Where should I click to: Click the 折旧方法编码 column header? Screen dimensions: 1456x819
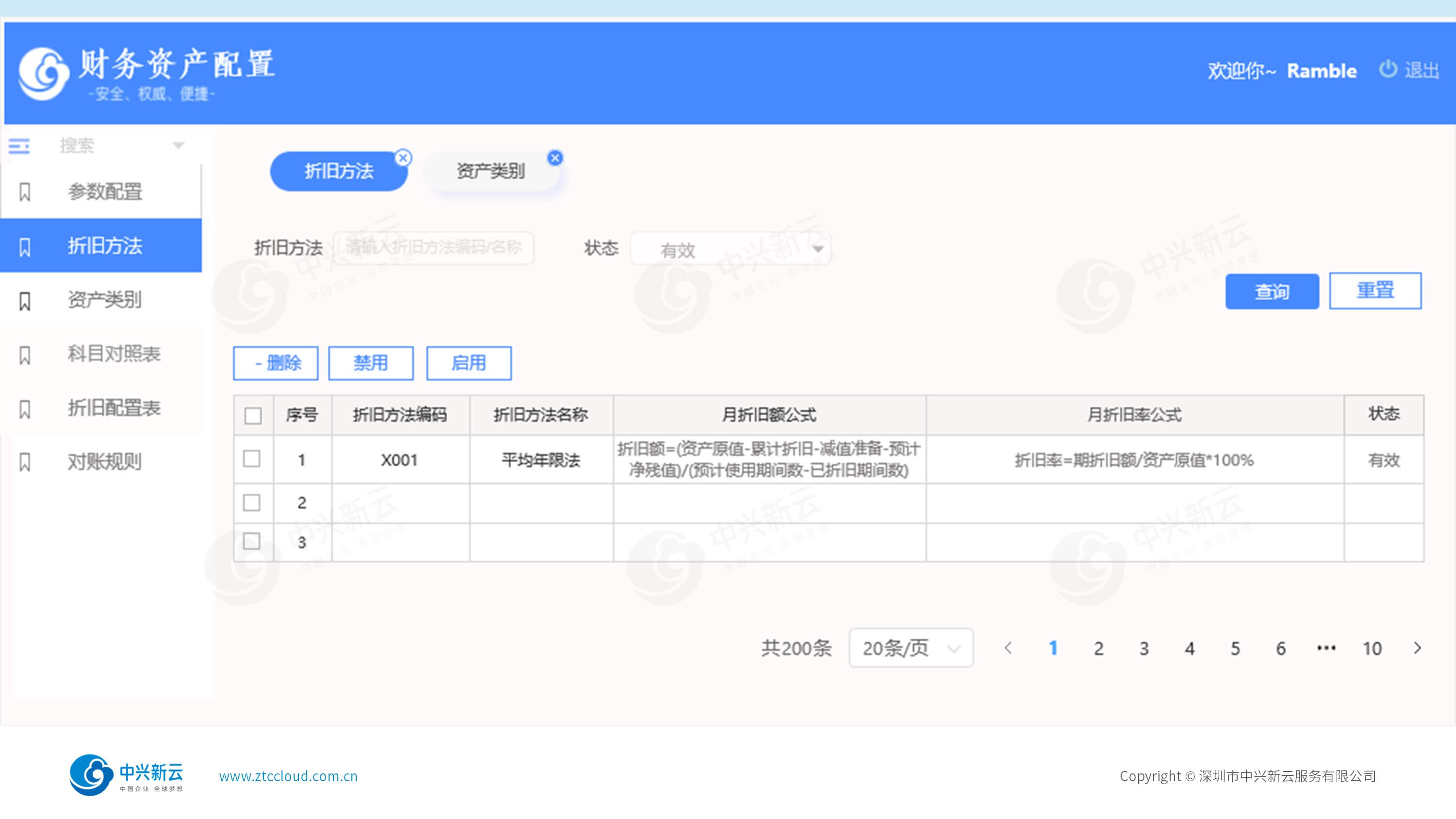pyautogui.click(x=400, y=415)
